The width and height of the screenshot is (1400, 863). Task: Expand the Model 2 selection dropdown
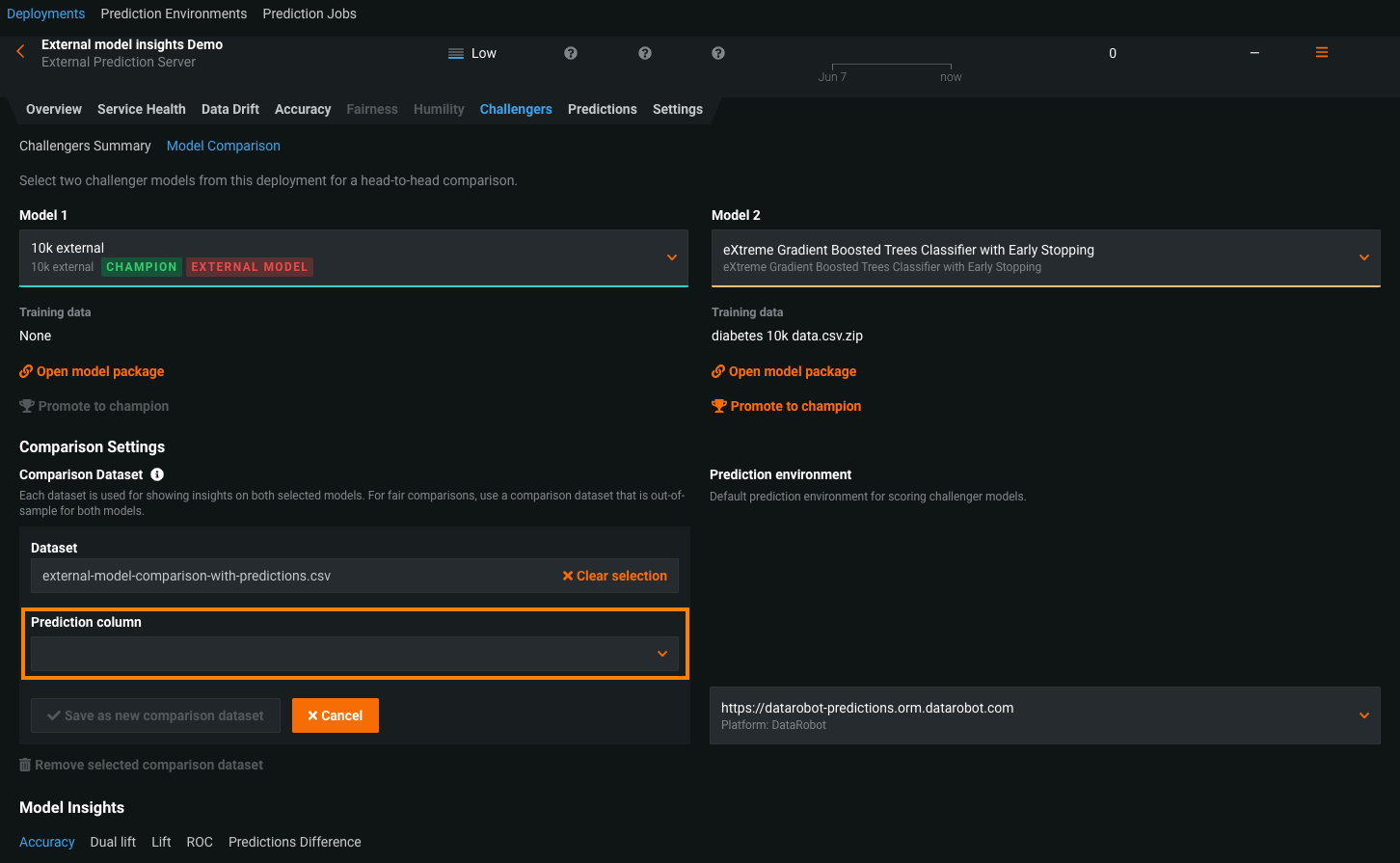[x=1364, y=257]
